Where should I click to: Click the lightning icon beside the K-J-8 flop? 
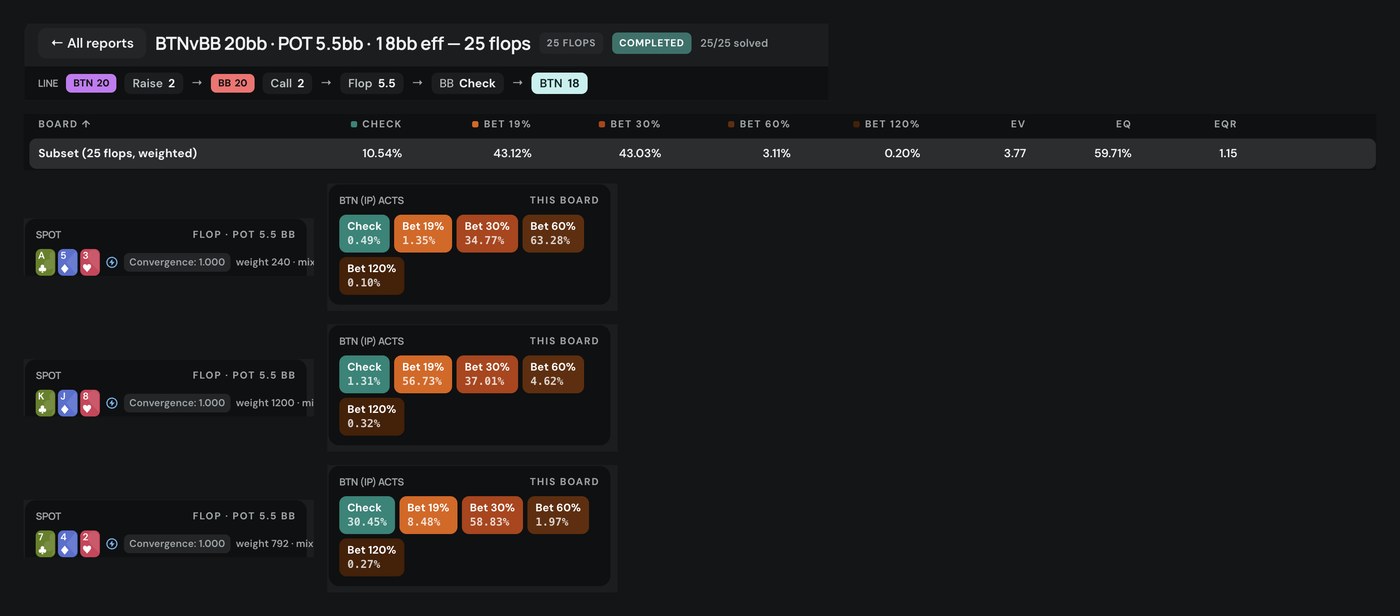pos(112,403)
